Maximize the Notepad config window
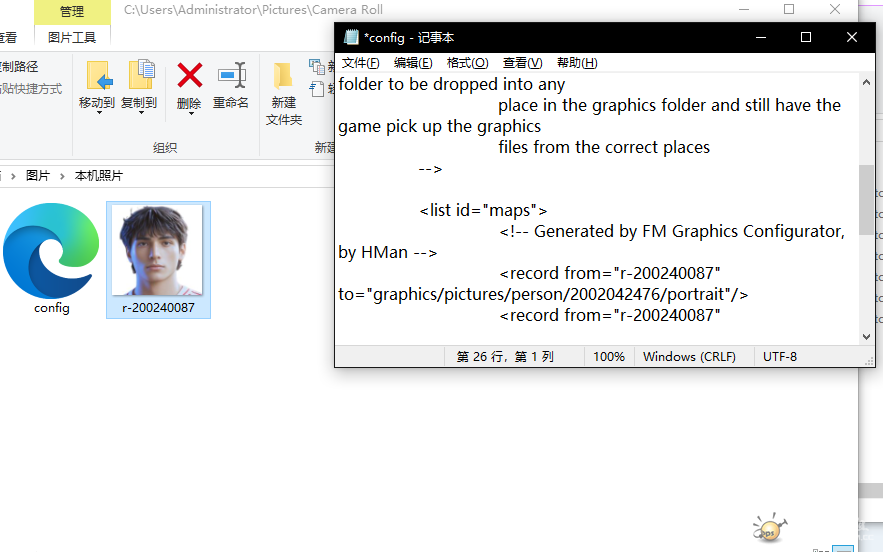Screen dimensions: 883x552 point(806,38)
